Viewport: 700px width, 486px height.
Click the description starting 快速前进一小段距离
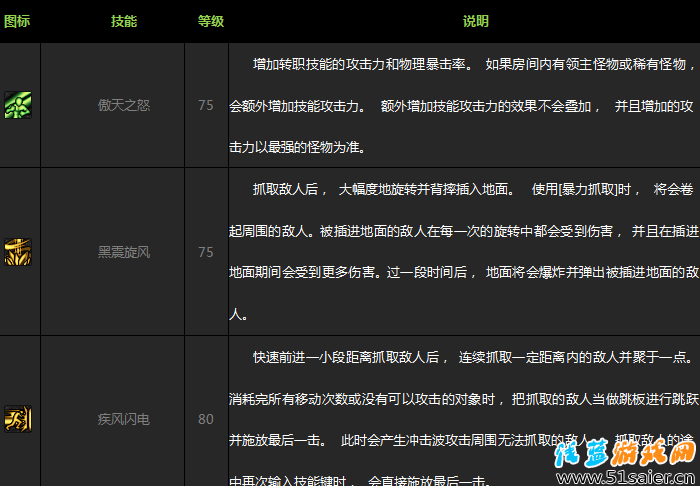[x=464, y=420]
